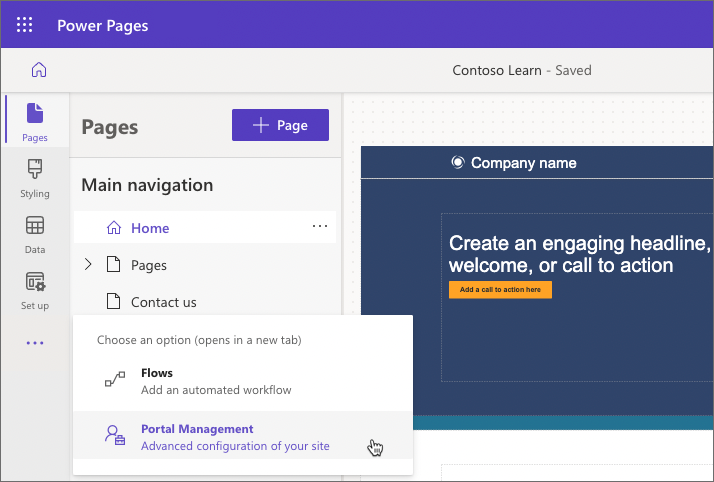Click the Add a call to action here button
Screen dimensions: 714x482
tap(500, 289)
